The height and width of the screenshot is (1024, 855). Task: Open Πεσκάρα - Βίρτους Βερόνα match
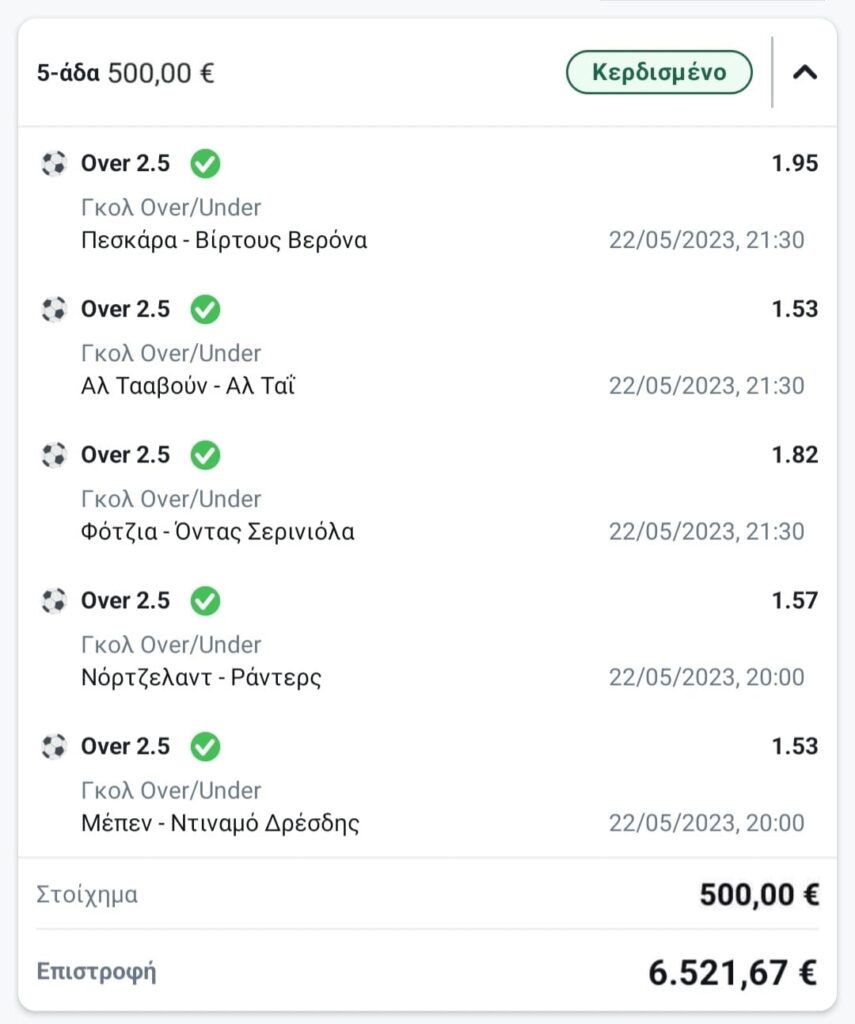tap(223, 241)
